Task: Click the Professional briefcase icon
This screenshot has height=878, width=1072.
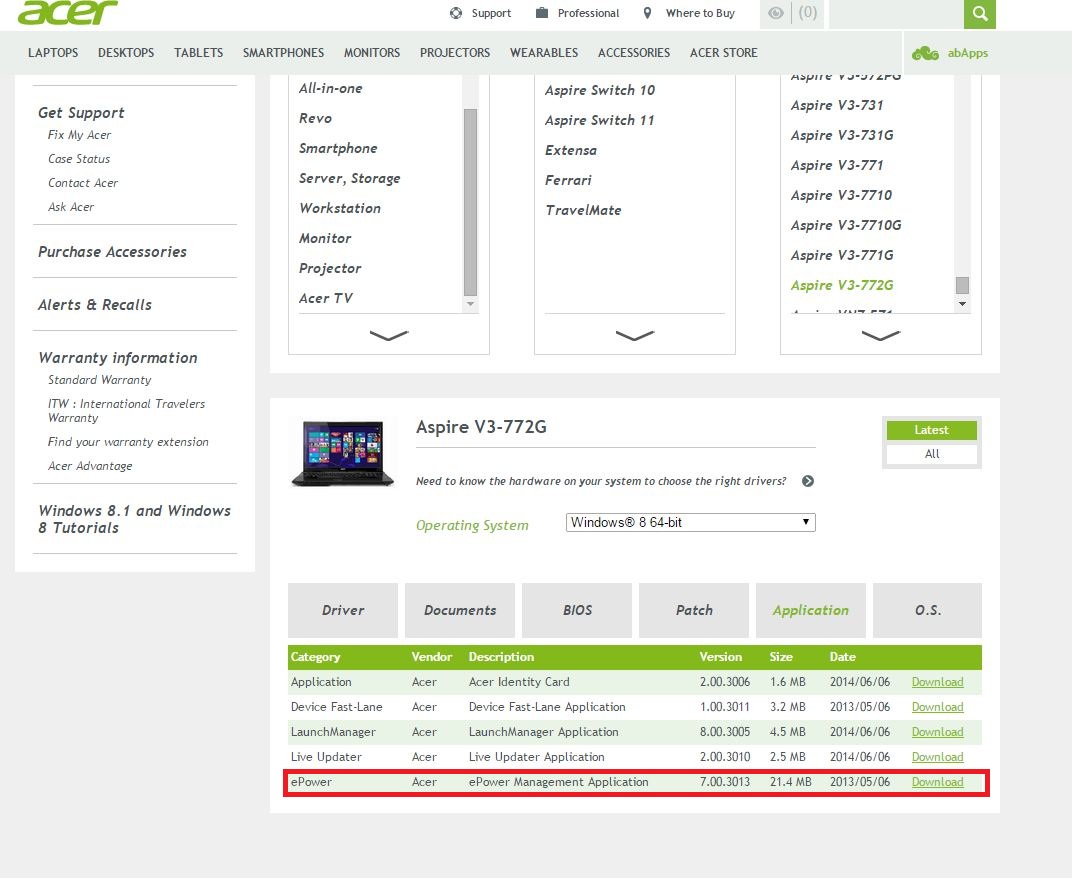Action: pos(542,13)
